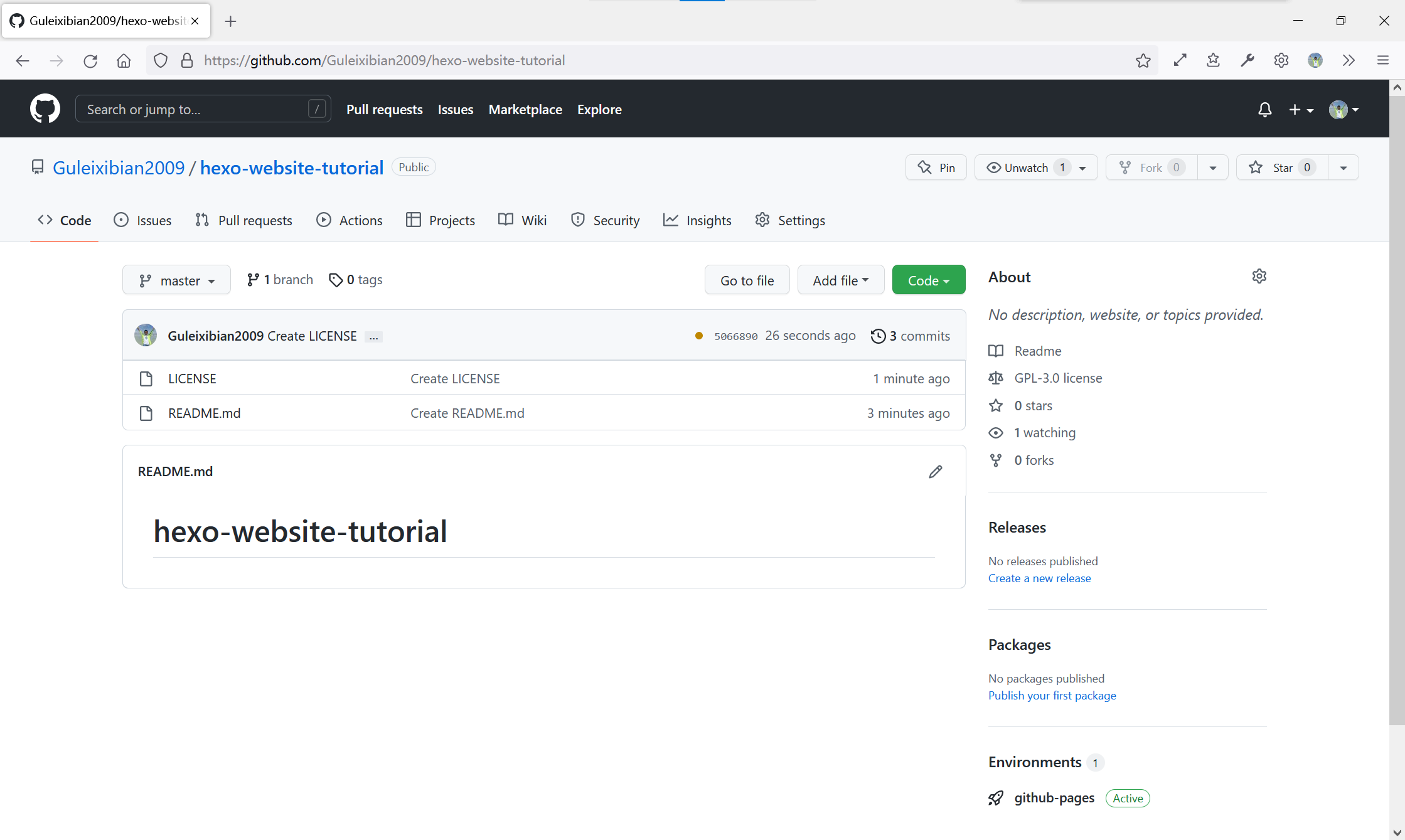The height and width of the screenshot is (840, 1405).
Task: Open the Insights tab
Action: point(697,220)
